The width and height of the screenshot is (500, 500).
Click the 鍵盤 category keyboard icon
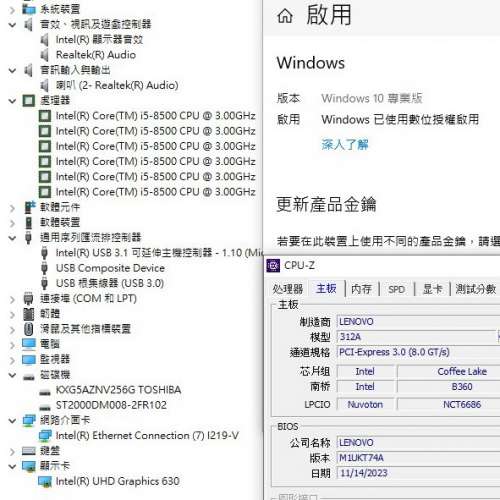[x=29, y=451]
